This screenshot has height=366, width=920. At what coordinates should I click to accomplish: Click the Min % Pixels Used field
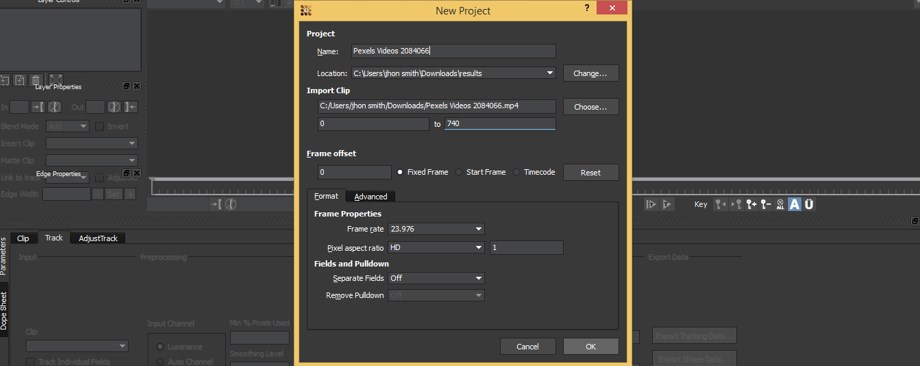tap(259, 338)
